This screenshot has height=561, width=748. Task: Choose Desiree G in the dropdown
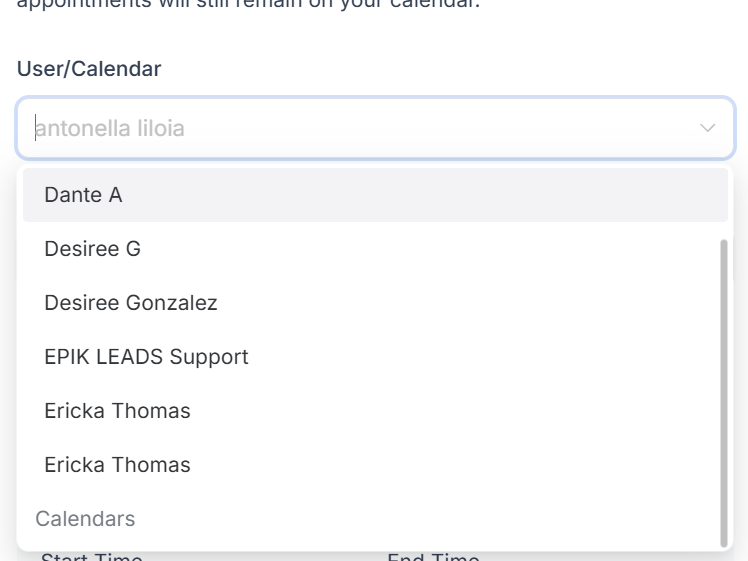[92, 249]
